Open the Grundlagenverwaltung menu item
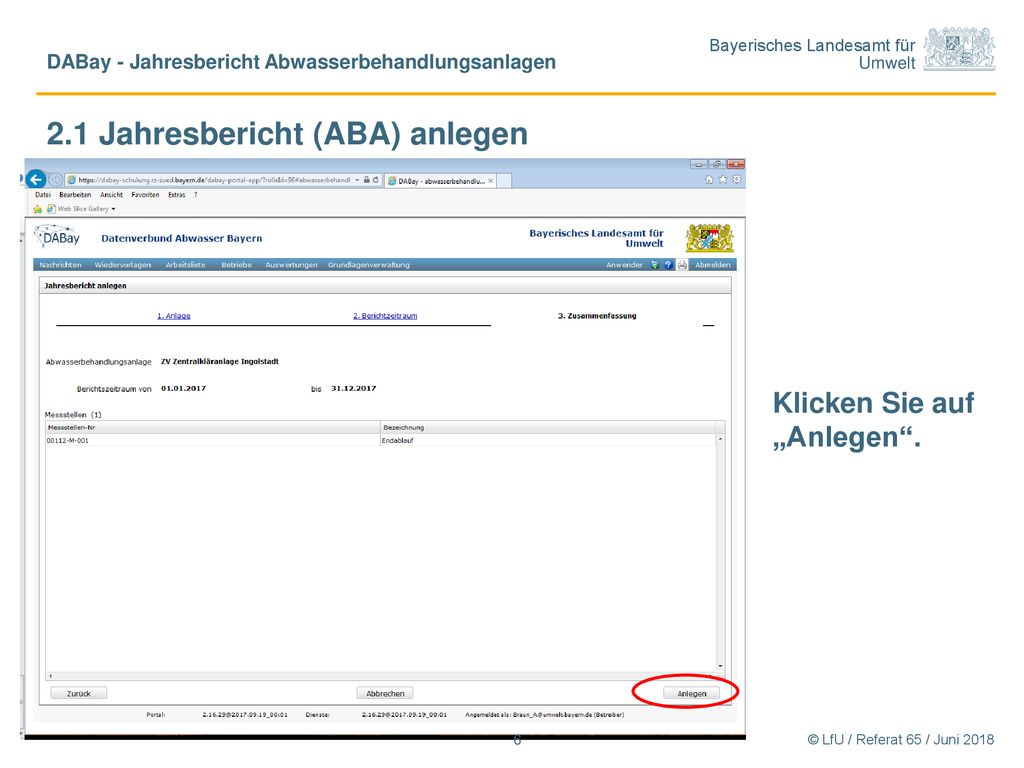 tap(368, 264)
